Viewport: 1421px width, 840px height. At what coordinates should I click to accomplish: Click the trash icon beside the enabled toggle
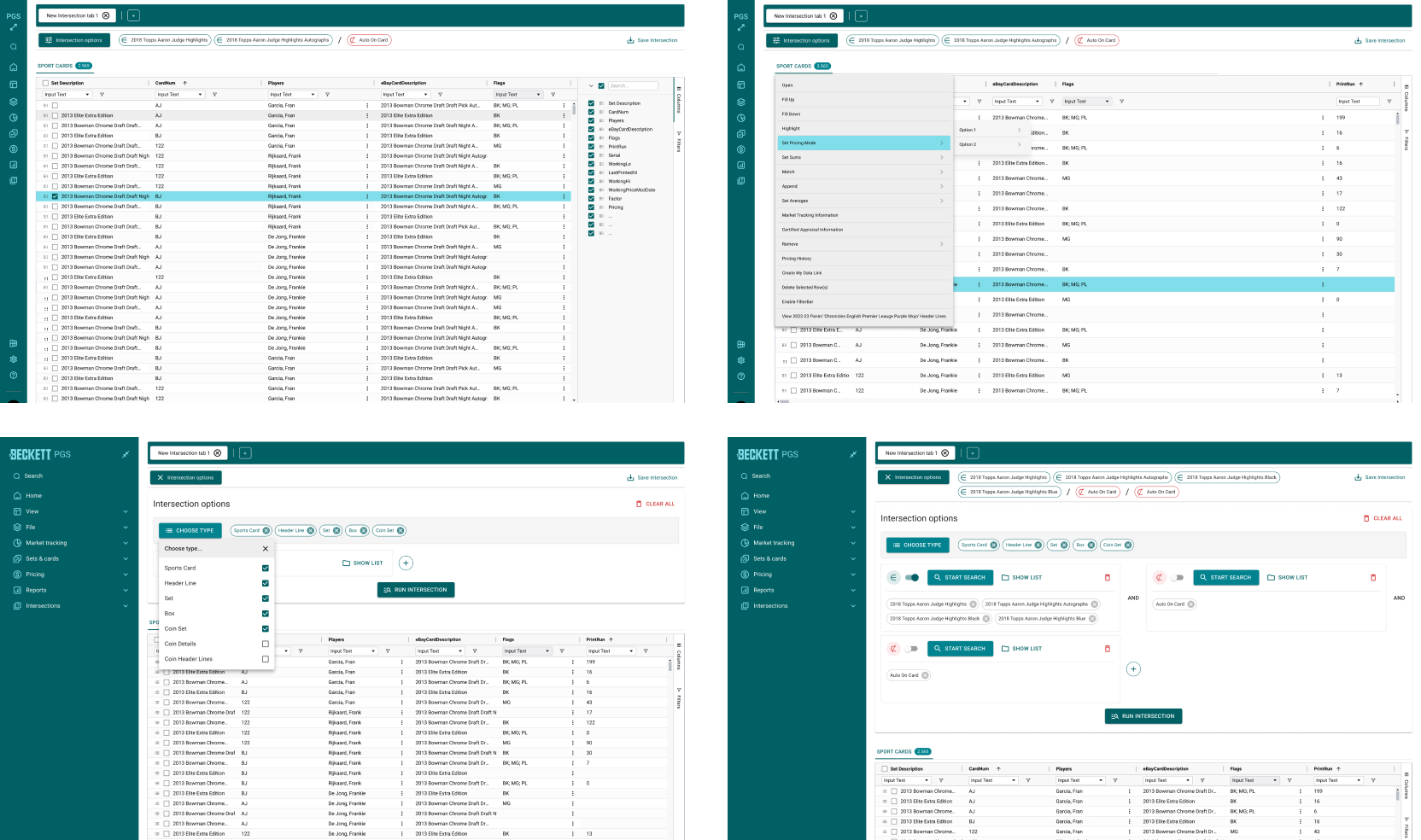point(1108,578)
